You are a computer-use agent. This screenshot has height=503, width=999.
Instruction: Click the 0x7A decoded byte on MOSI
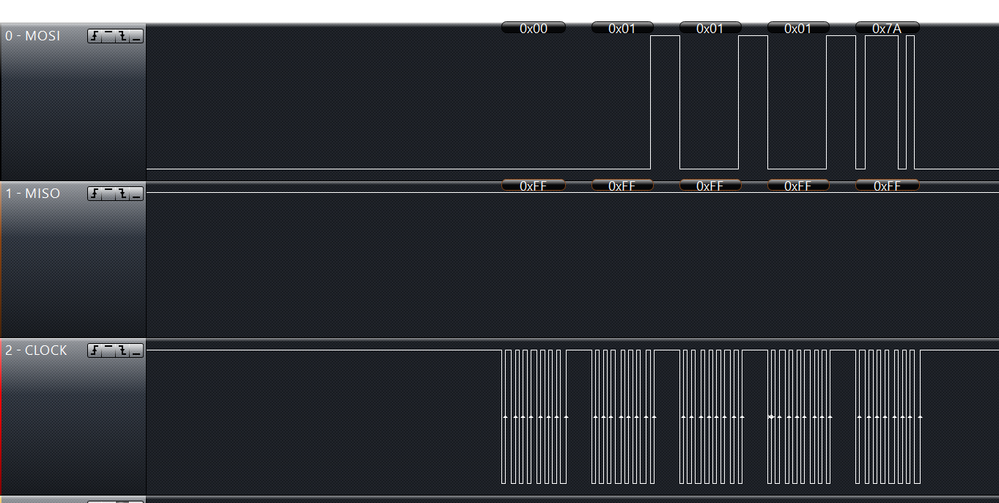887,28
